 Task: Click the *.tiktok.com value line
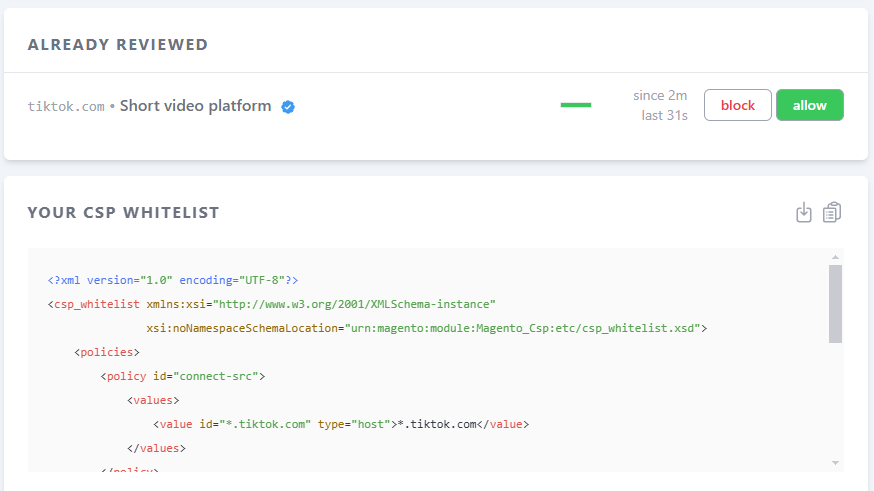(341, 424)
